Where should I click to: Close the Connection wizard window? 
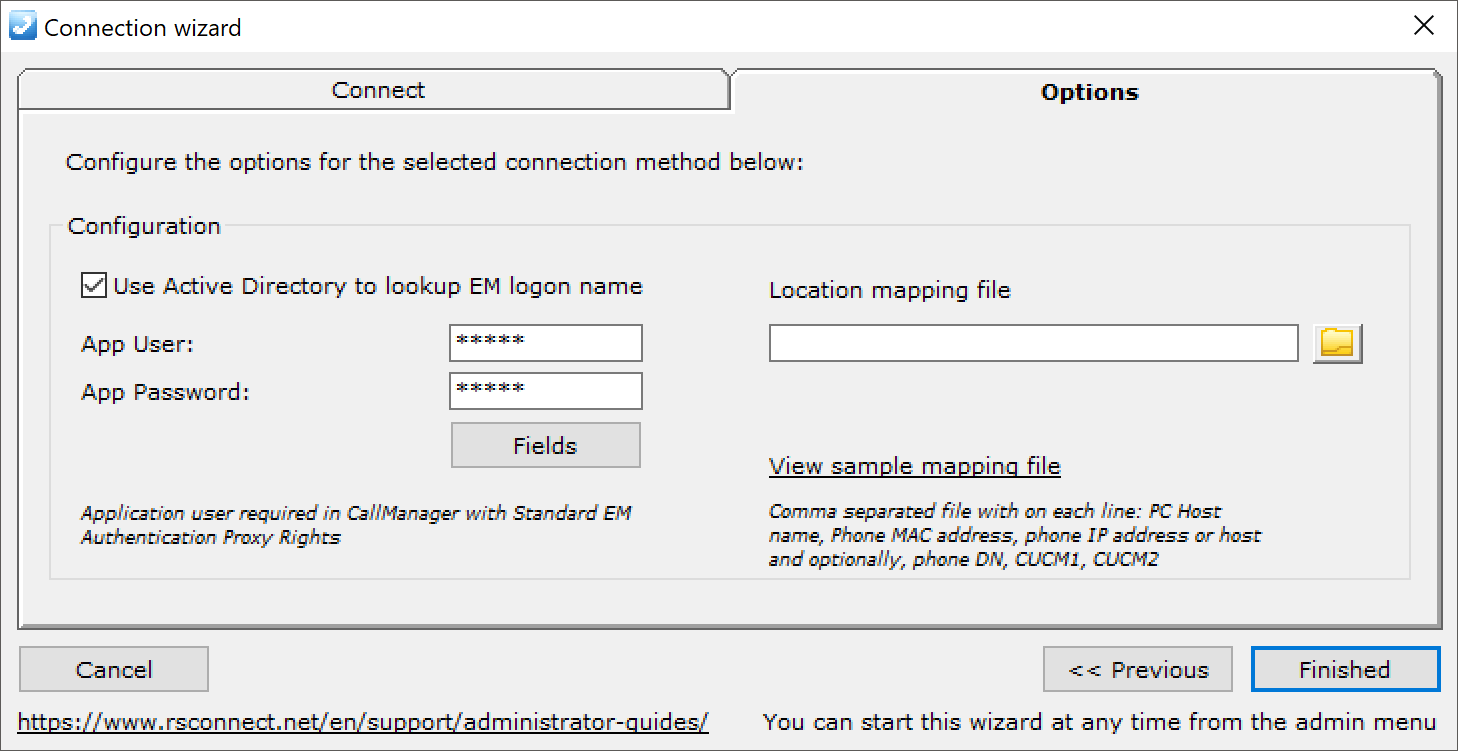(x=1424, y=26)
